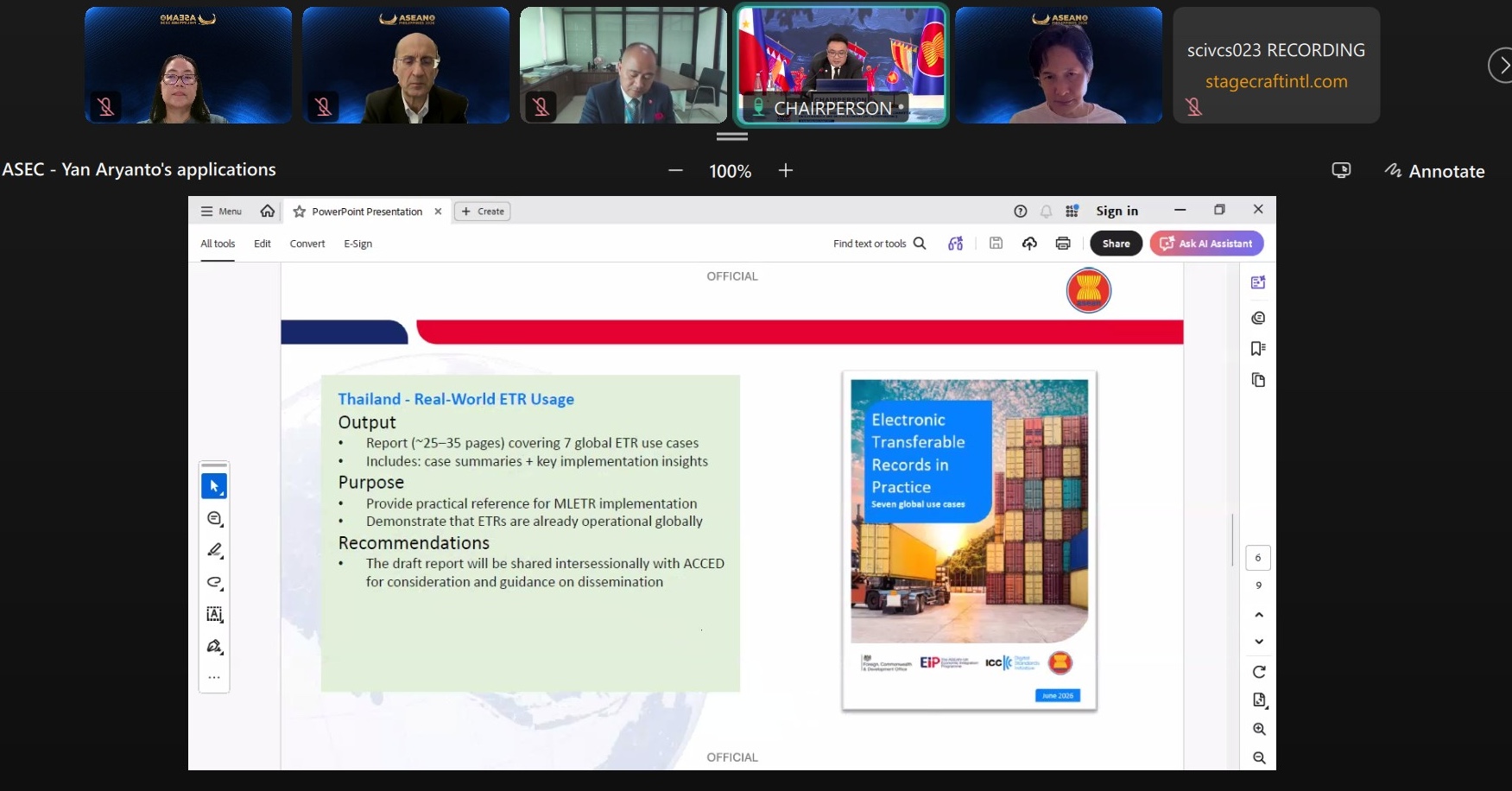Decrease shared screen zoom with minus
Screen dimensions: 1512x791
[675, 171]
